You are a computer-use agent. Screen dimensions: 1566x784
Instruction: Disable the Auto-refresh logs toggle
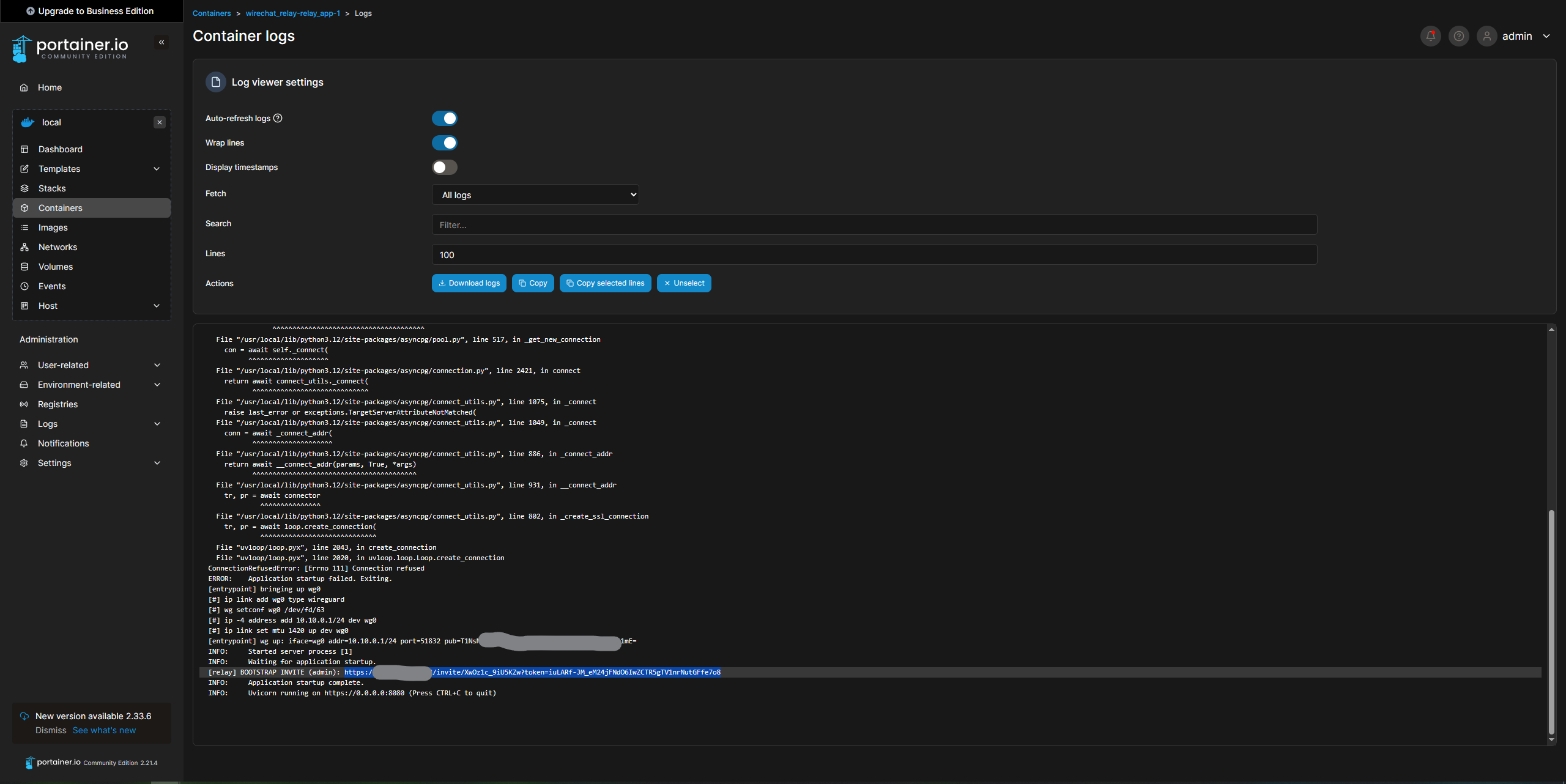point(445,118)
